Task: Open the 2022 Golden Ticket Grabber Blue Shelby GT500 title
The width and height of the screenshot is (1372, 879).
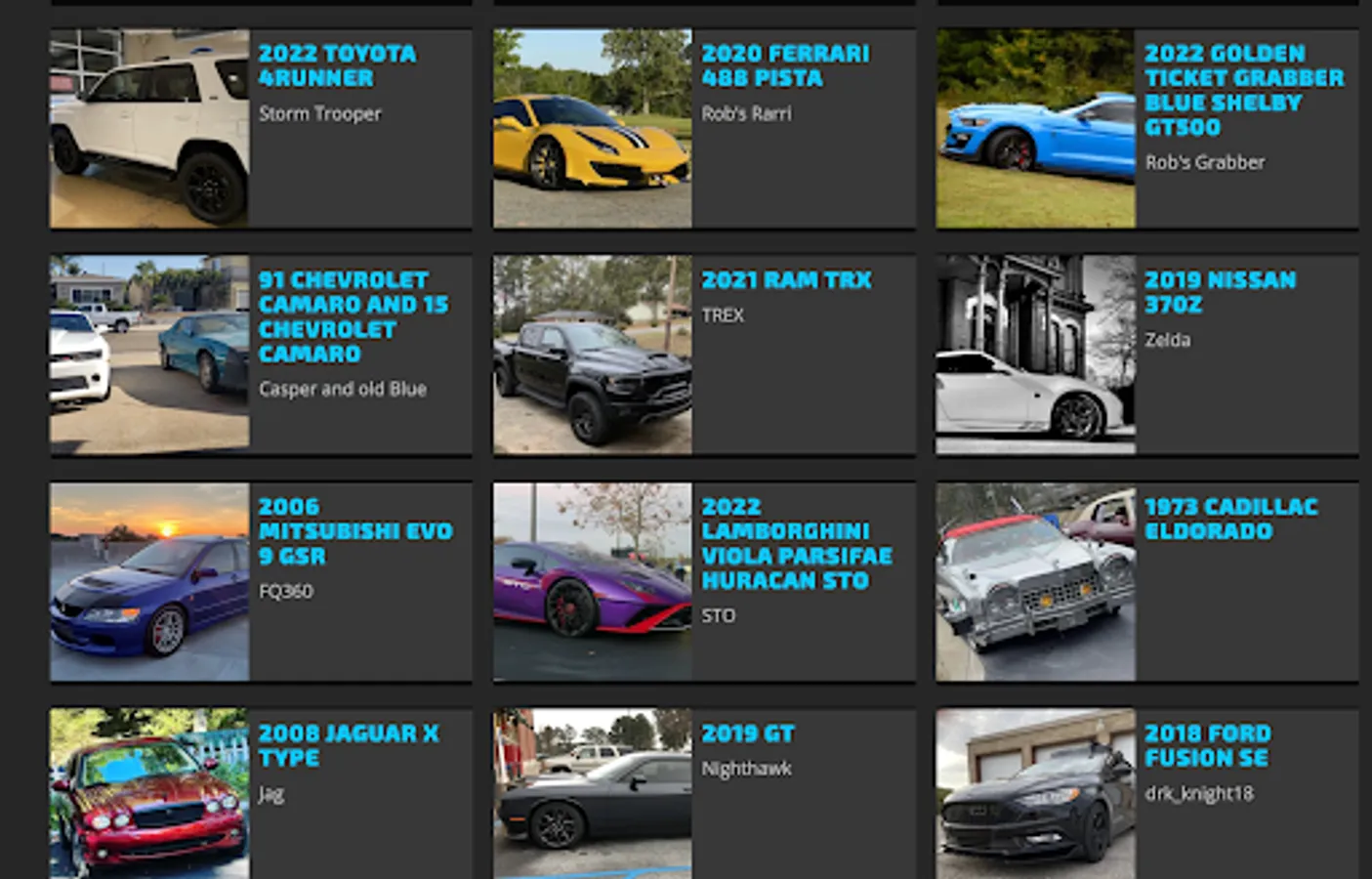Action: click(x=1244, y=90)
